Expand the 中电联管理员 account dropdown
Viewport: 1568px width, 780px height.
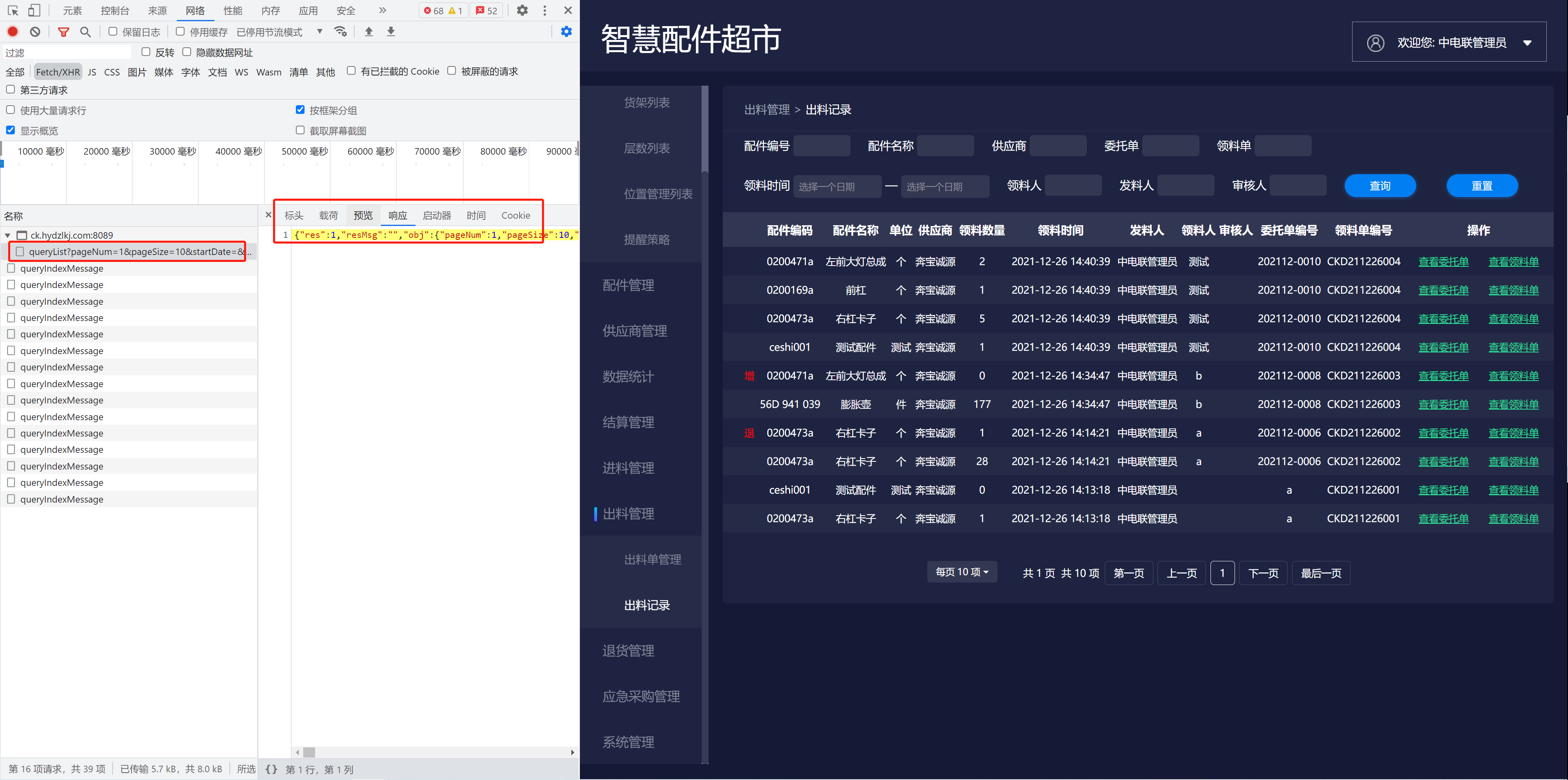[x=1528, y=41]
